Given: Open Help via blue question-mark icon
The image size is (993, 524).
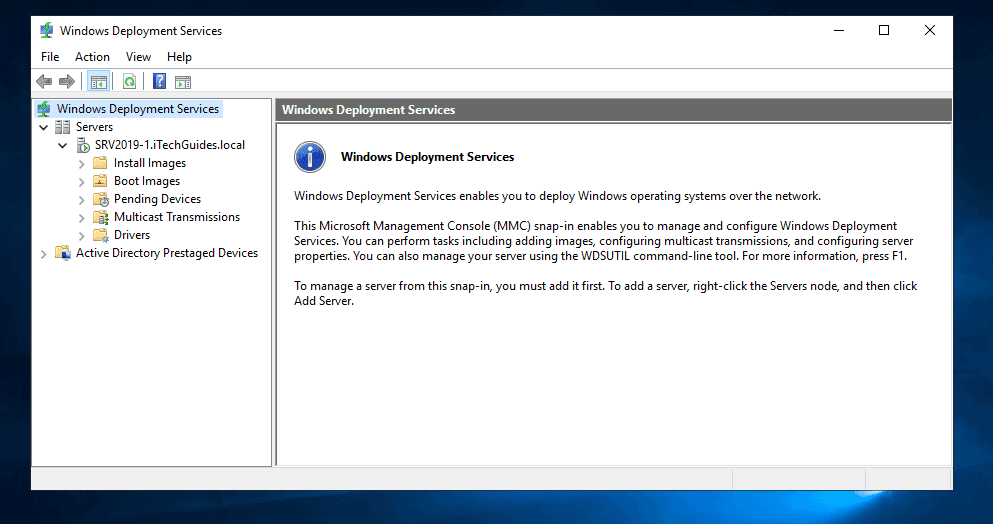Looking at the screenshot, I should tap(160, 82).
